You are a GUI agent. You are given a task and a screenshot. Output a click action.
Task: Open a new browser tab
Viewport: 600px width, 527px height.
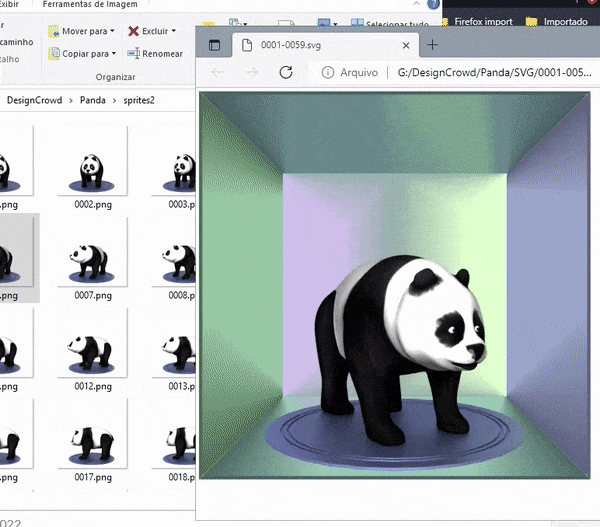pyautogui.click(x=432, y=45)
